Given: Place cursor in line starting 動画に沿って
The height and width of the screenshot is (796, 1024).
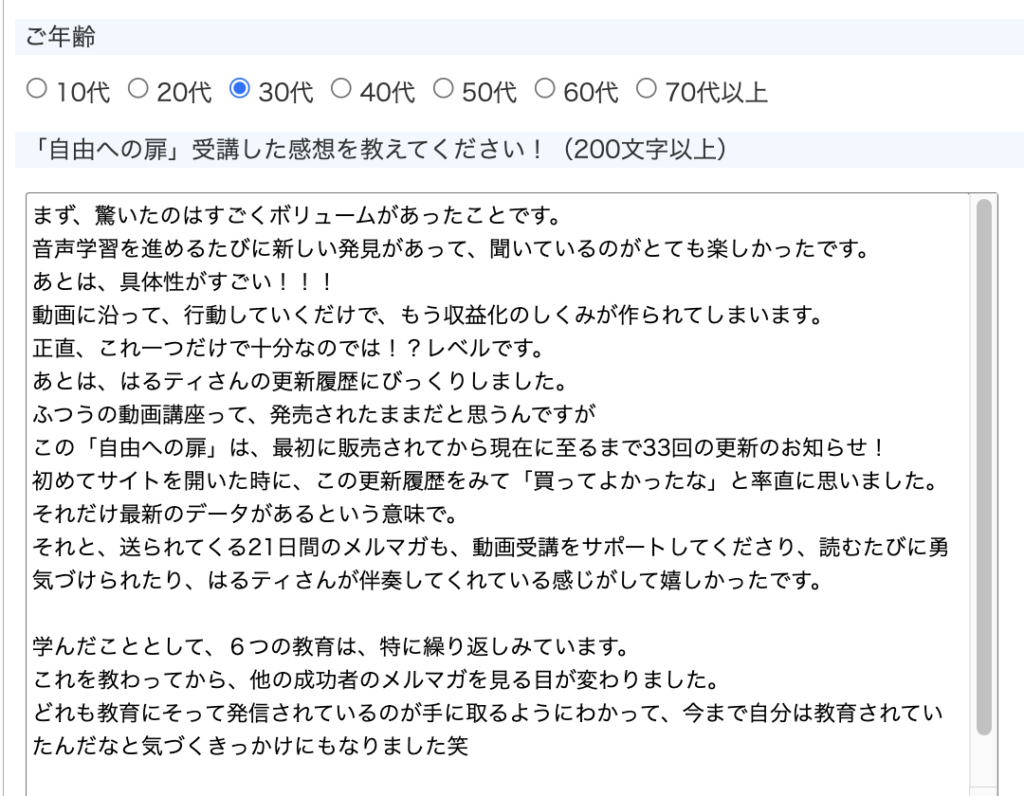Looking at the screenshot, I should click(x=427, y=316).
